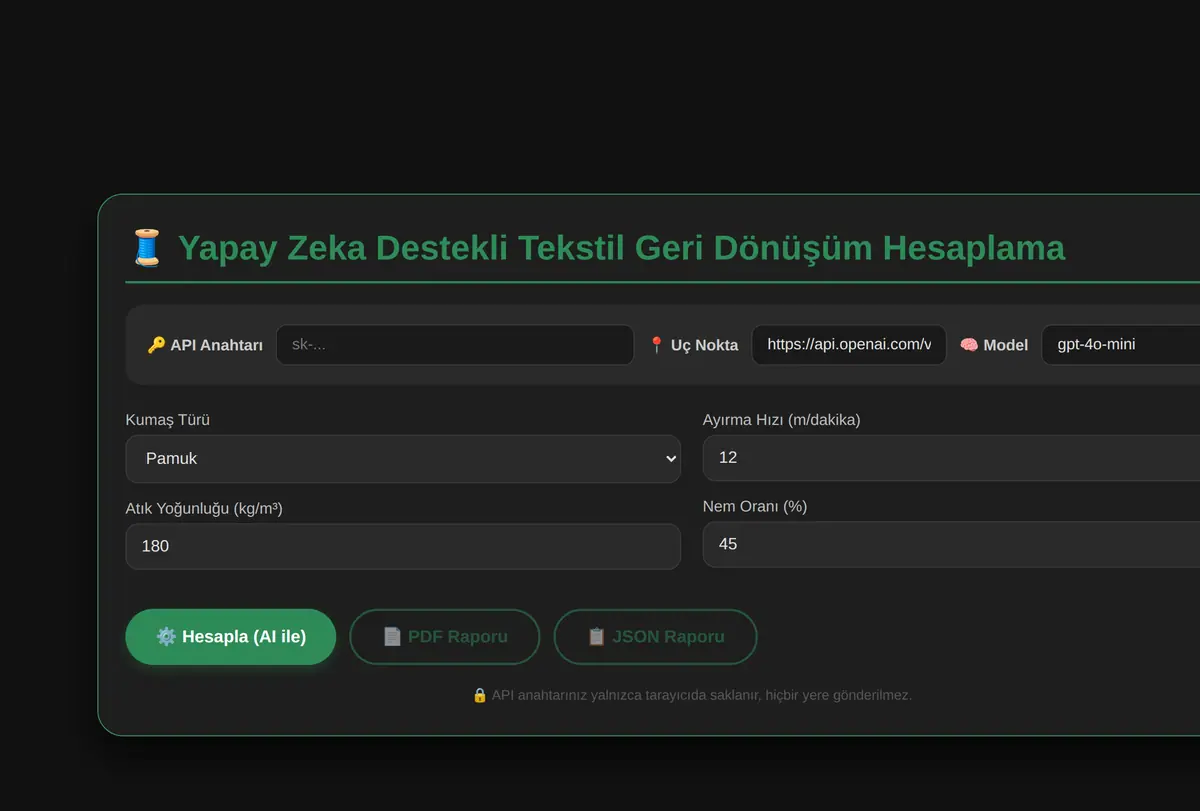Export the JSON Raporu

tap(655, 637)
